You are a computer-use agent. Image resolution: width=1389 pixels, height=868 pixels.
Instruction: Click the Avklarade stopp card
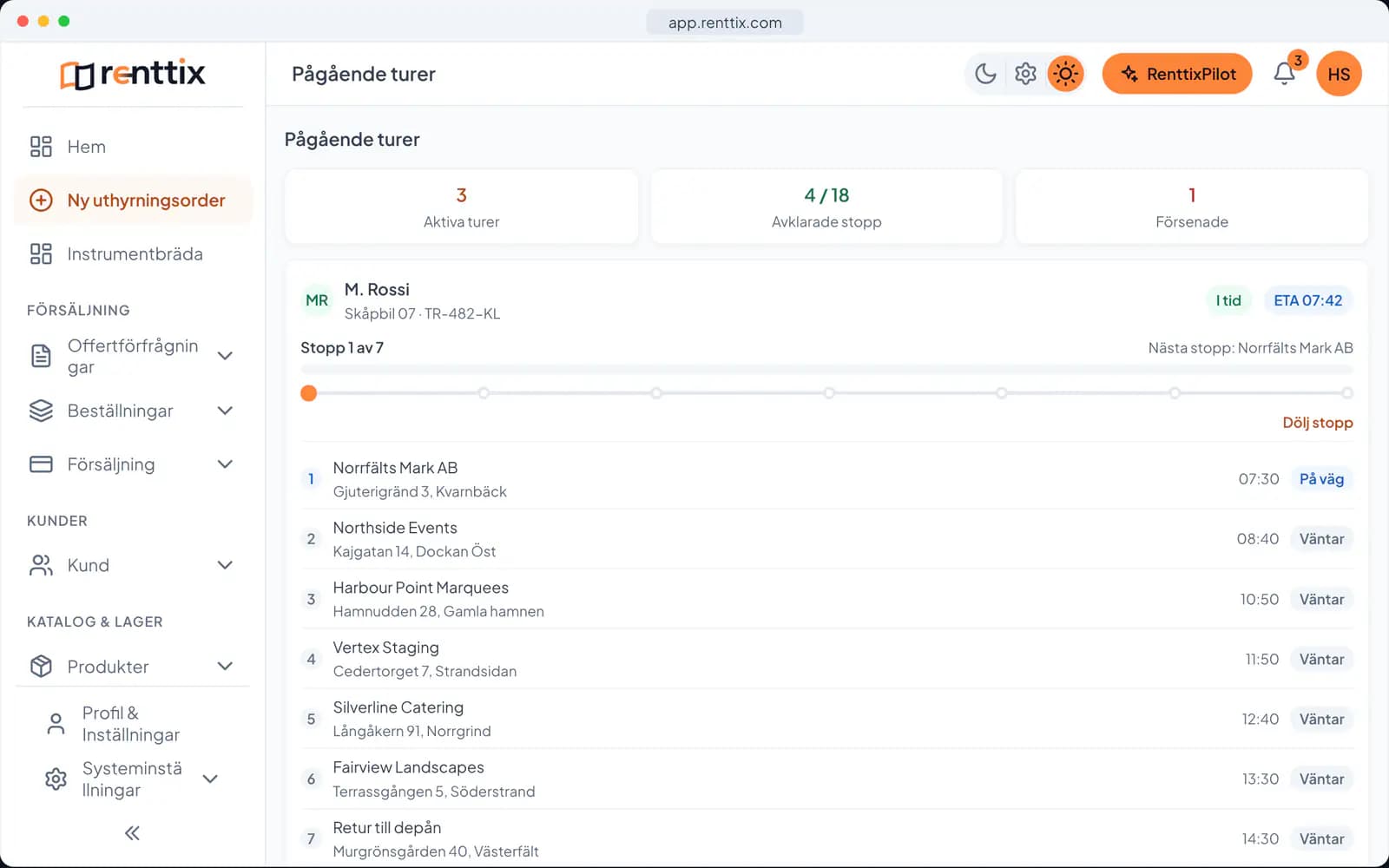[826, 207]
